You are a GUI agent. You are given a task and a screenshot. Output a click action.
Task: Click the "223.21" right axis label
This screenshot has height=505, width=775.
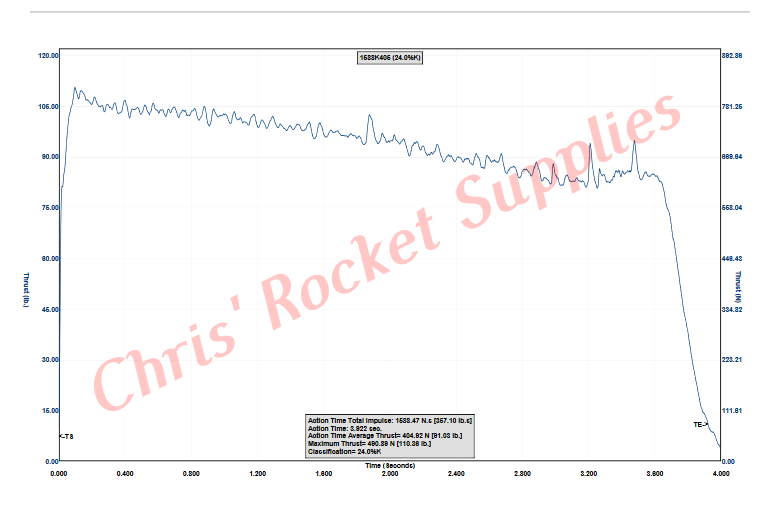point(732,360)
